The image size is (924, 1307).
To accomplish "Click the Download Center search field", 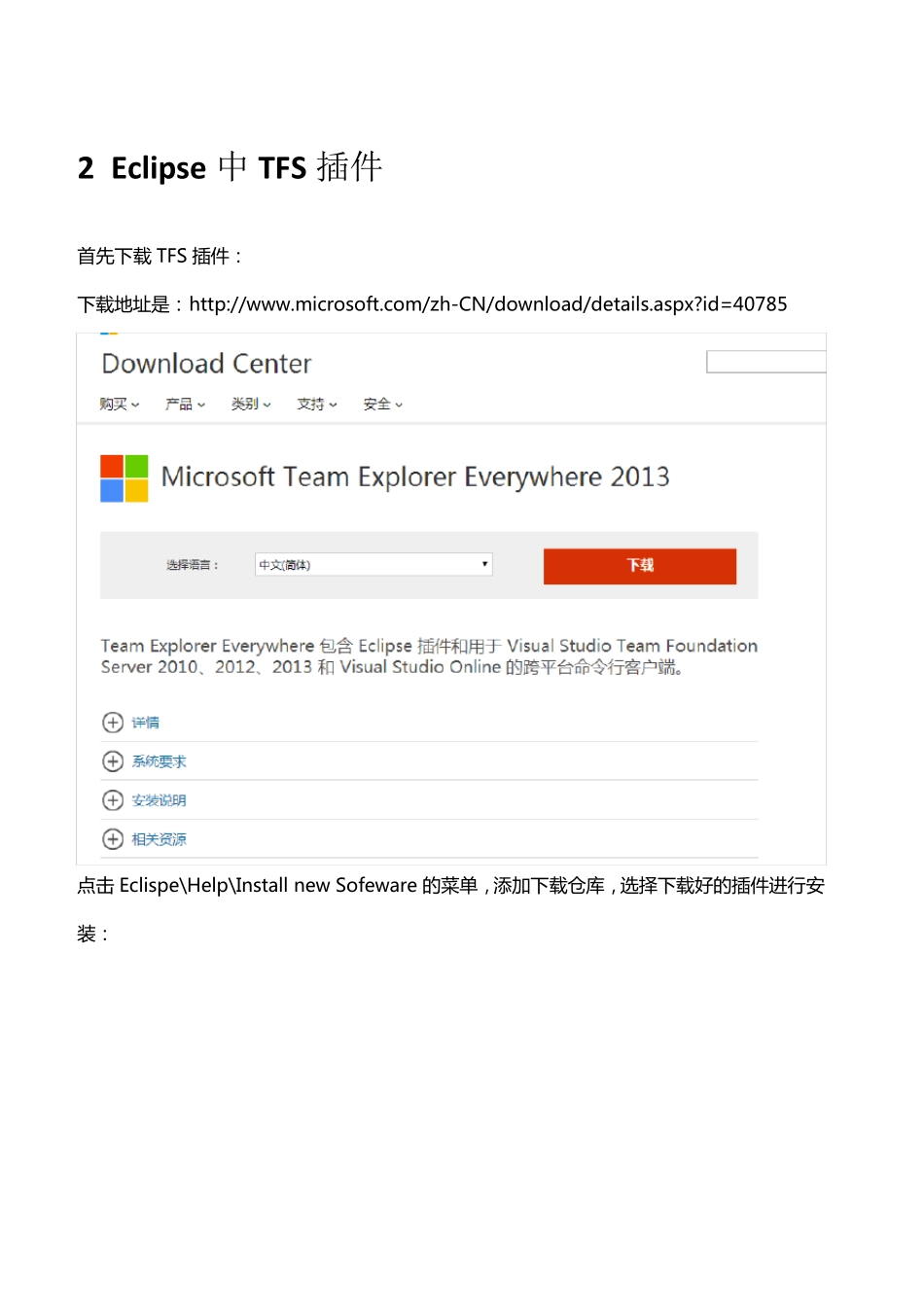I will 766,362.
